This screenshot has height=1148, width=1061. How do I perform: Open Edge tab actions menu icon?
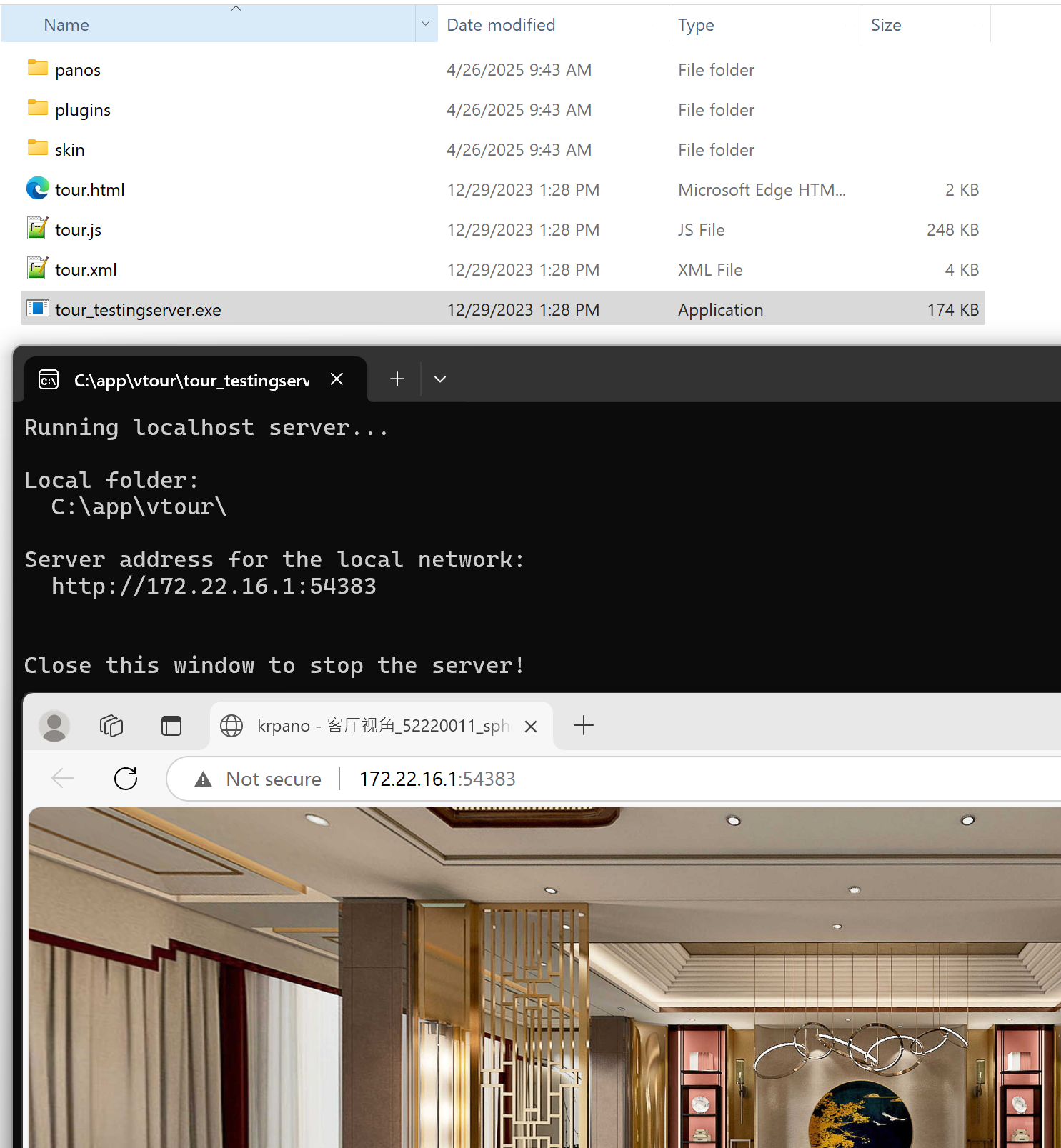pyautogui.click(x=171, y=726)
